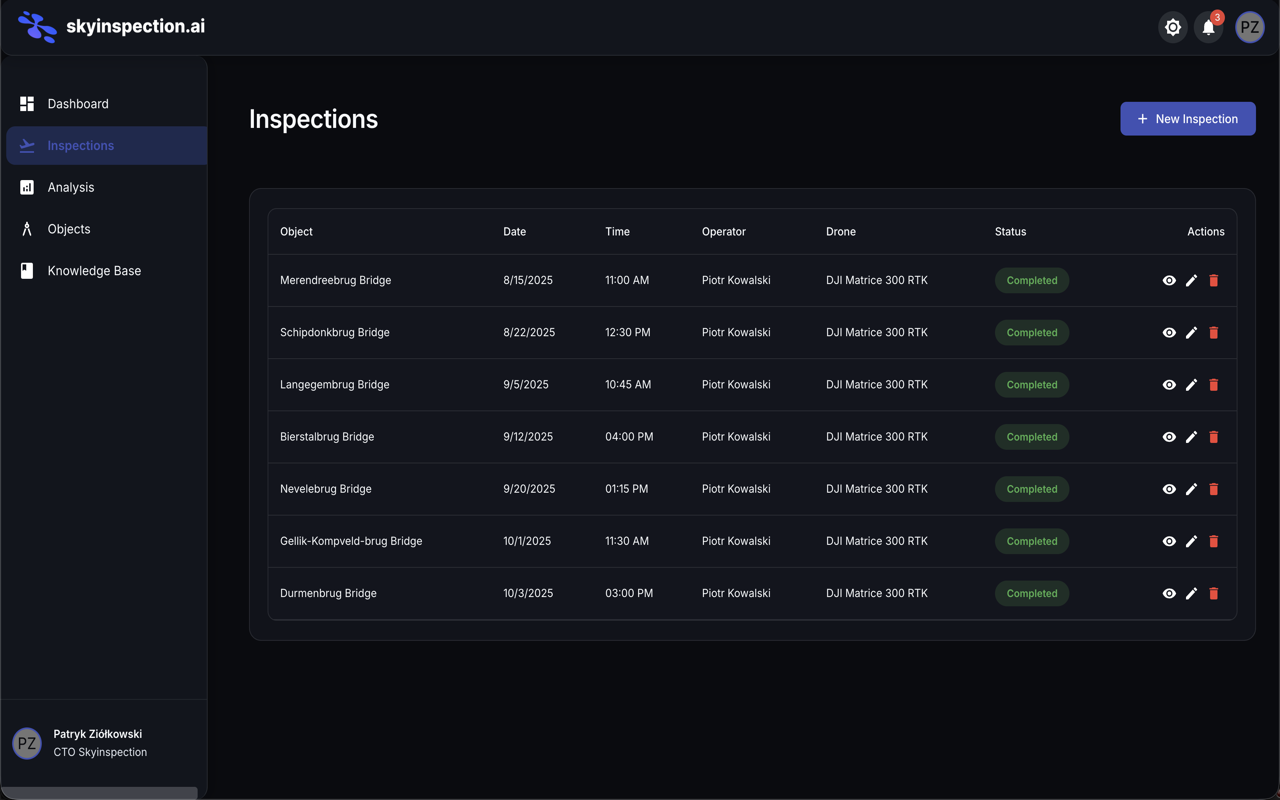Click the New Inspection button
Viewport: 1280px width, 800px height.
(1187, 119)
